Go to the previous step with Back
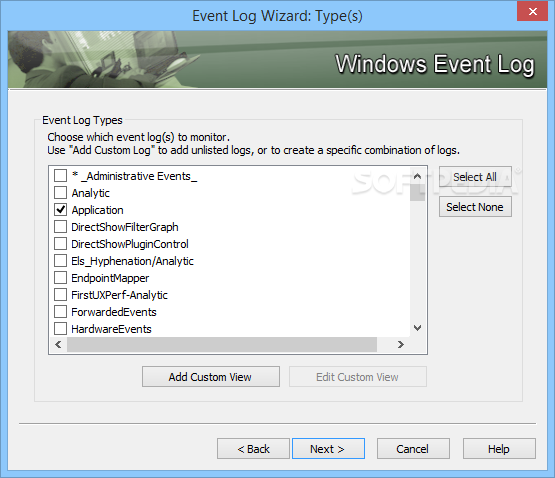Viewport: 555px width, 478px height. tap(253, 449)
